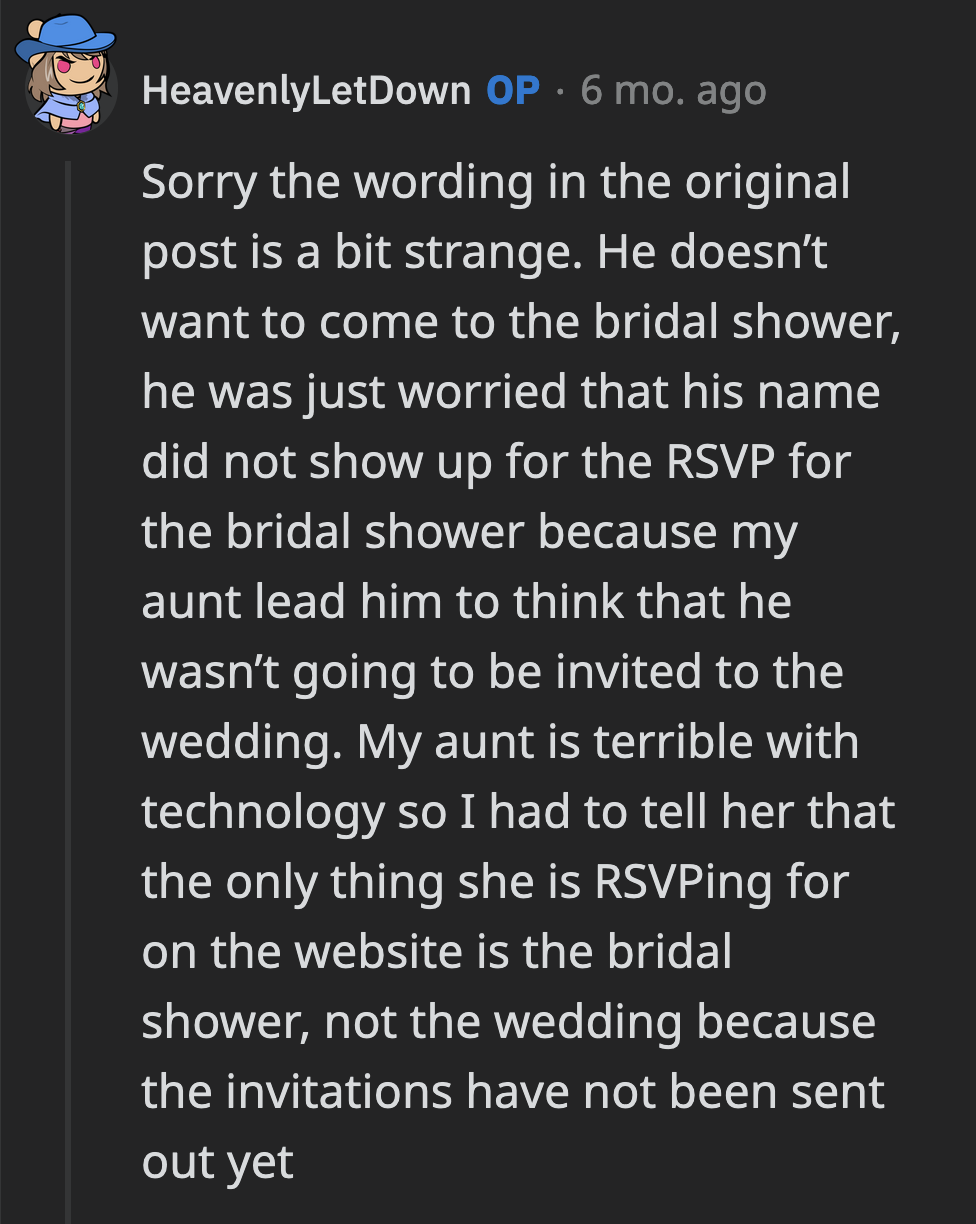This screenshot has width=976, height=1224.
Task: Click the username HeavenlyLetDown
Action: click(306, 88)
